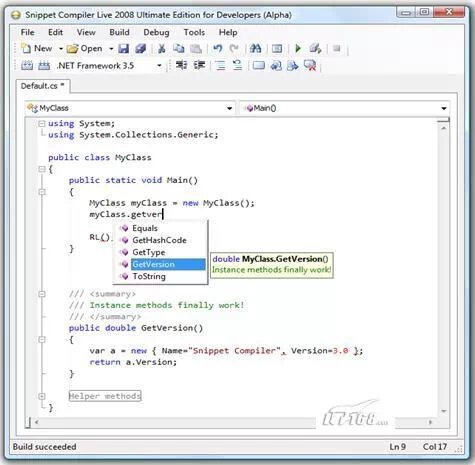Click the application icon in title bar

(x=15, y=15)
